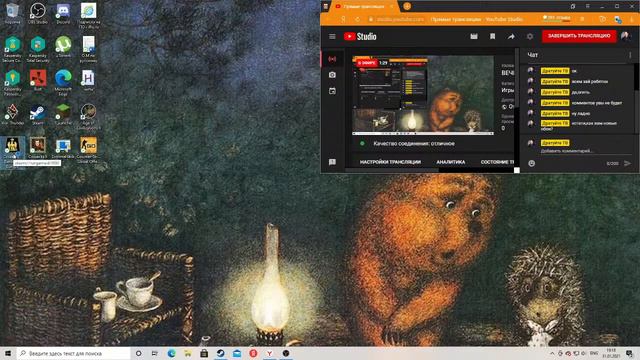The height and width of the screenshot is (360, 640).
Task: Open Yandex Browser on the taskbar
Action: pos(269,353)
